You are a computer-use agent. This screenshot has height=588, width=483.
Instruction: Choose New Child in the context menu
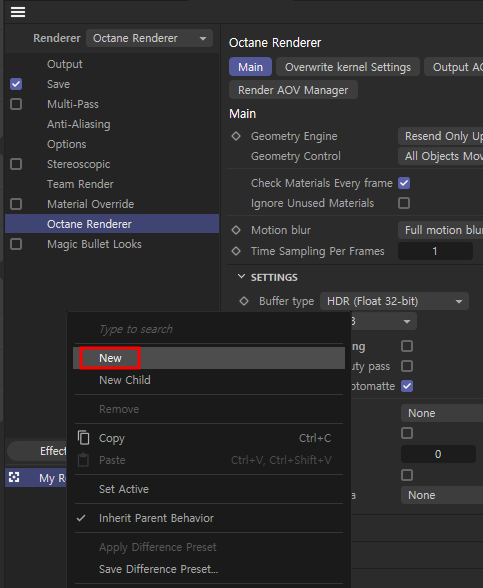click(x=209, y=380)
